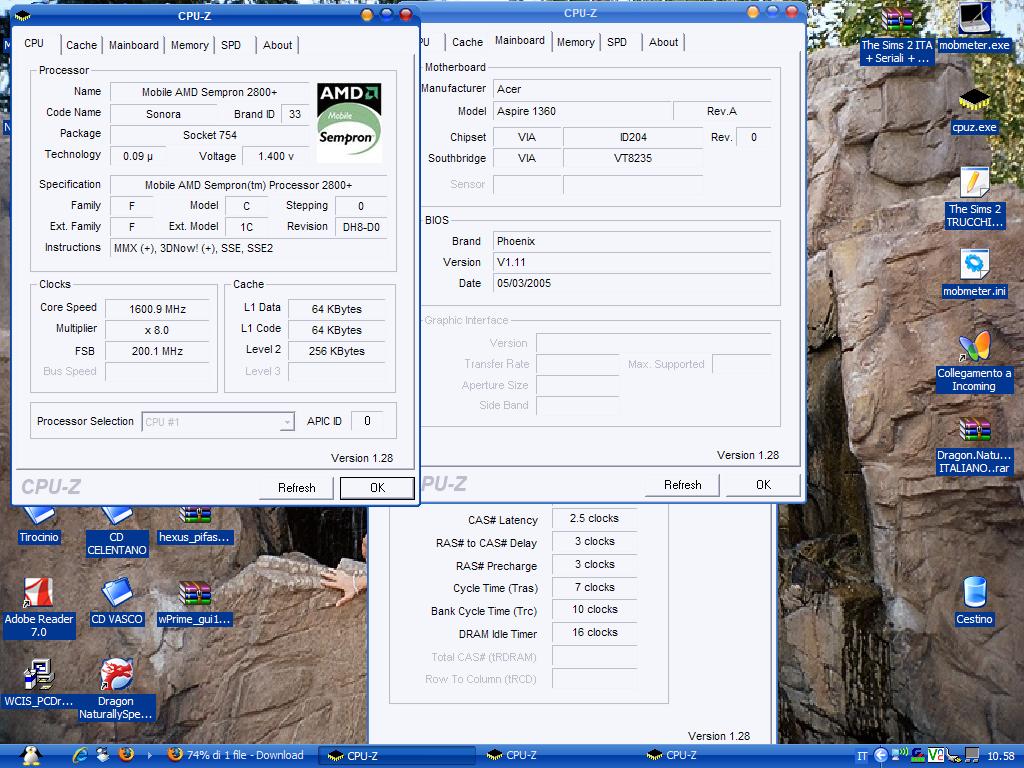Image resolution: width=1024 pixels, height=768 pixels.
Task: Open The Sims 2 ITA + Seriali archive
Action: point(897,35)
